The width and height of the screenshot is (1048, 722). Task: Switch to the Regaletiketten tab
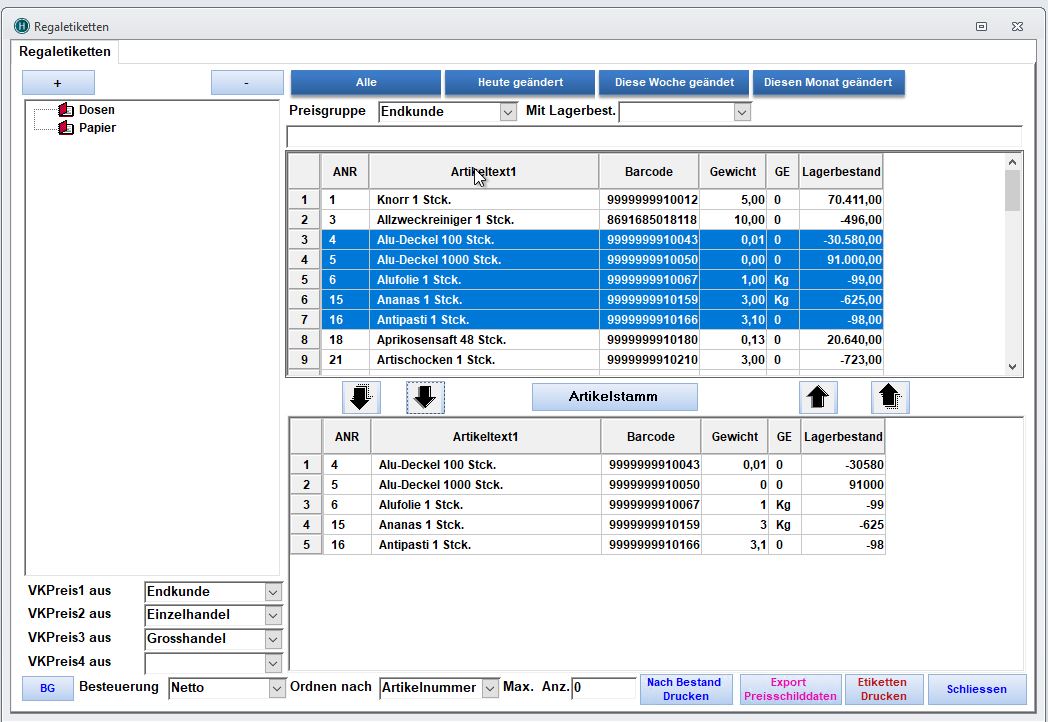pyautogui.click(x=65, y=51)
